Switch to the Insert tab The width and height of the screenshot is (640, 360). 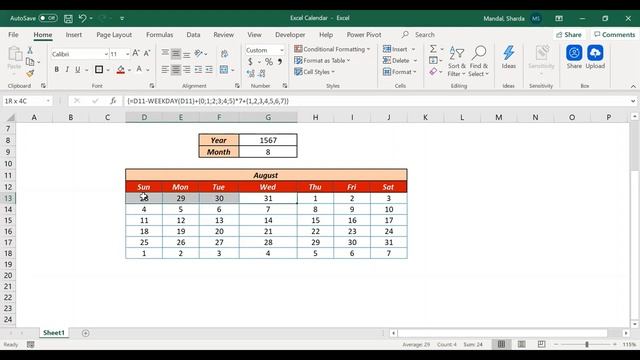(x=73, y=35)
